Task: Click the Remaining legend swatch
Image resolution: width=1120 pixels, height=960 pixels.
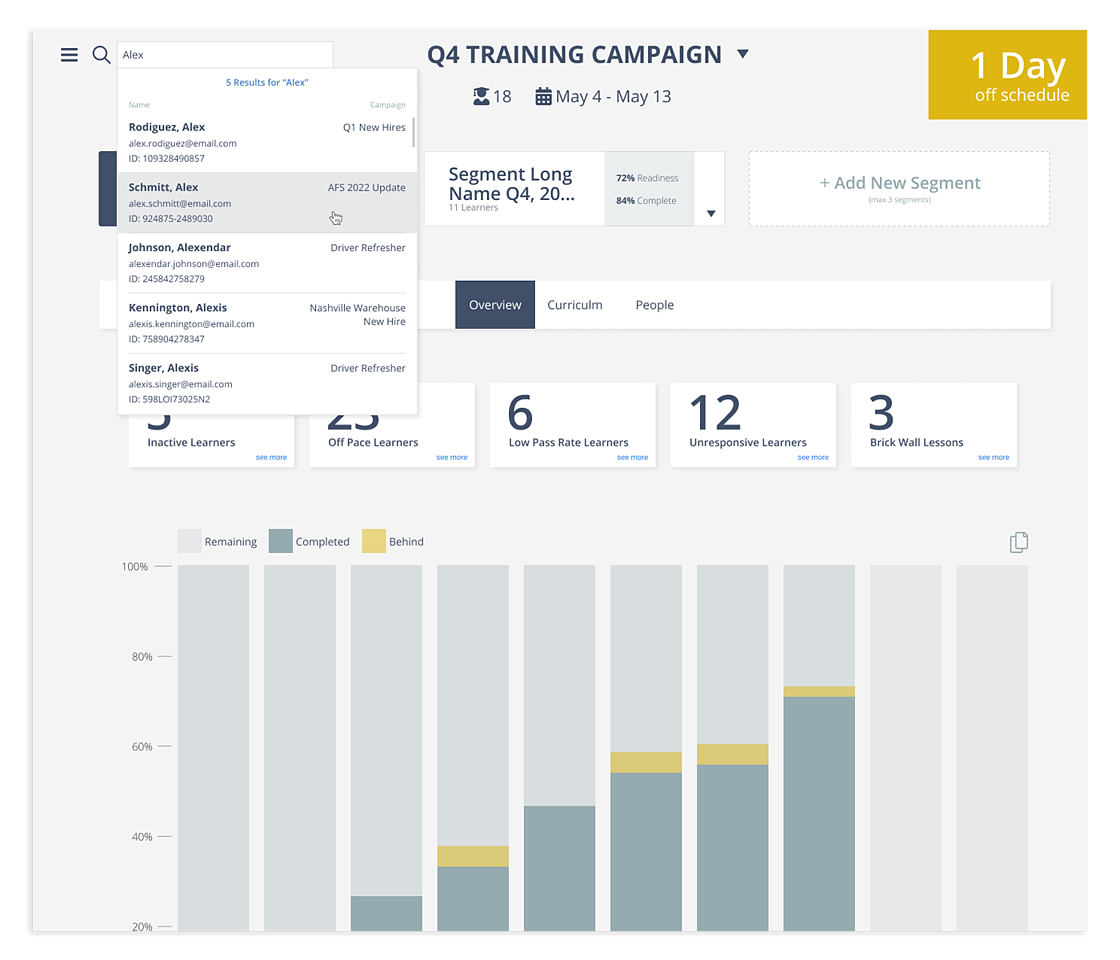Action: click(189, 541)
